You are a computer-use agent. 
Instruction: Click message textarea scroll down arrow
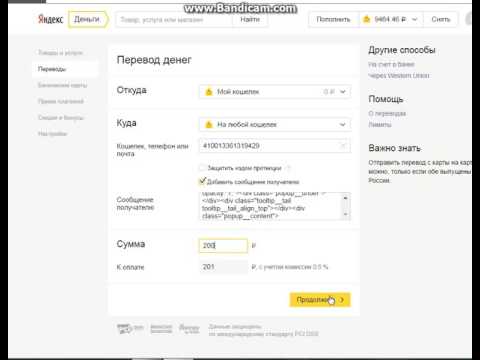[346, 214]
